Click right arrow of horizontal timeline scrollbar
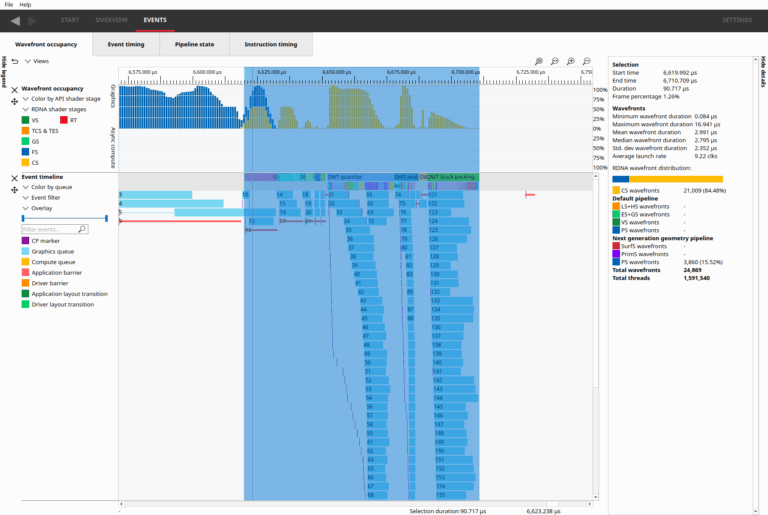Image resolution: width=768 pixels, height=515 pixels. (x=589, y=504)
